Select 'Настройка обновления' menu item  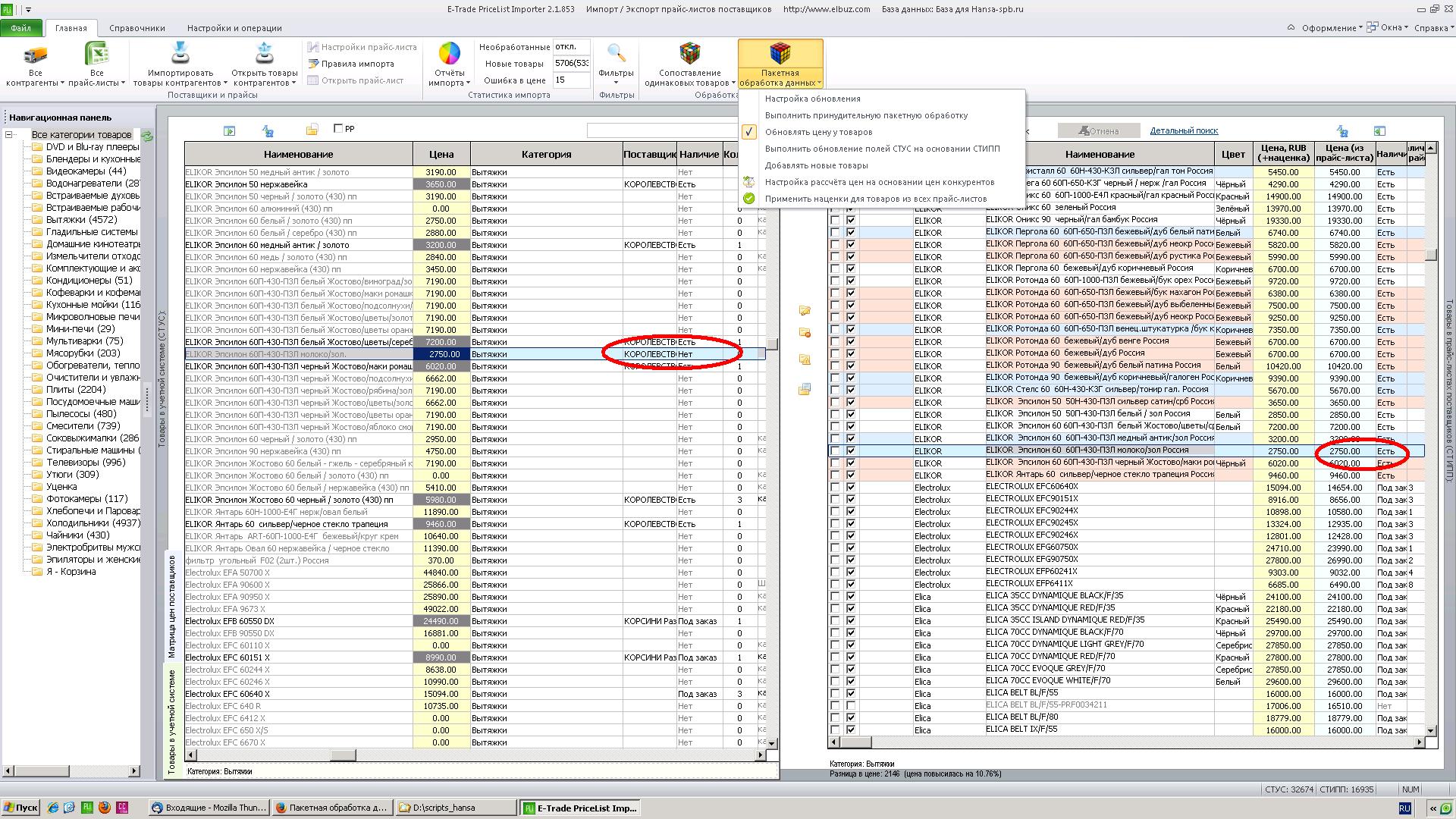tap(813, 99)
